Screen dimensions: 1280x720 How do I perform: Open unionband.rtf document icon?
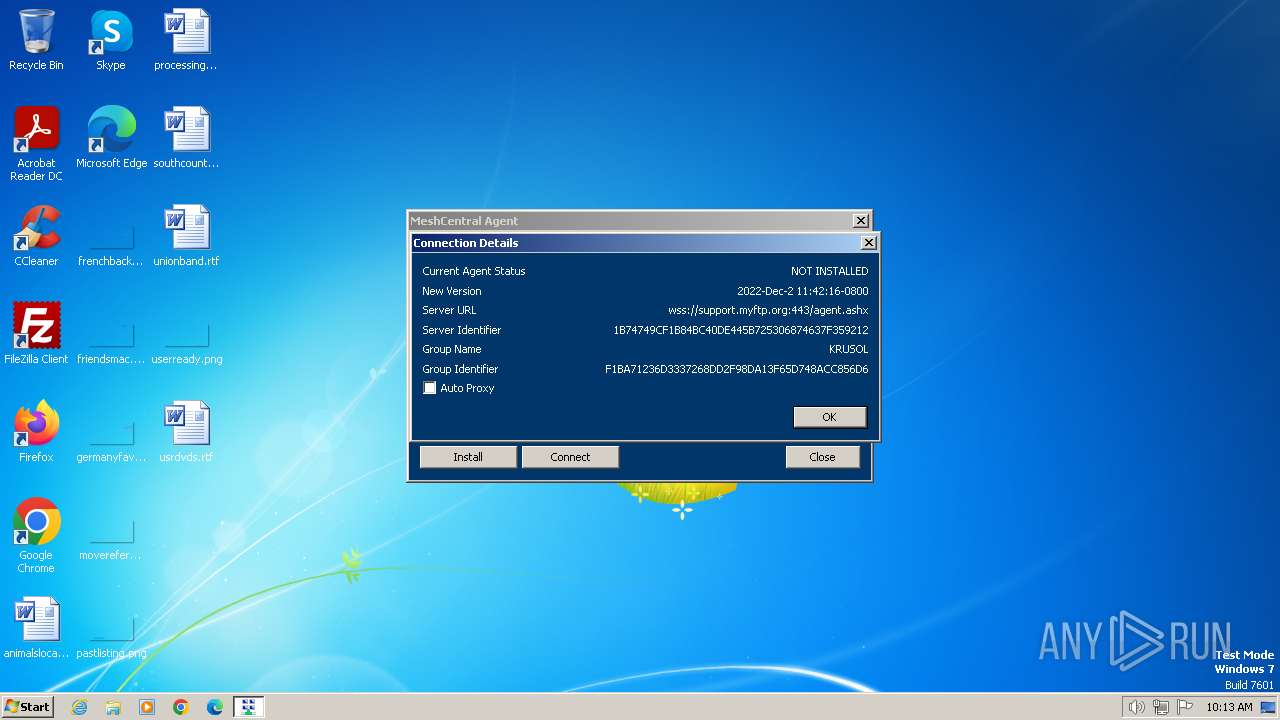(186, 235)
